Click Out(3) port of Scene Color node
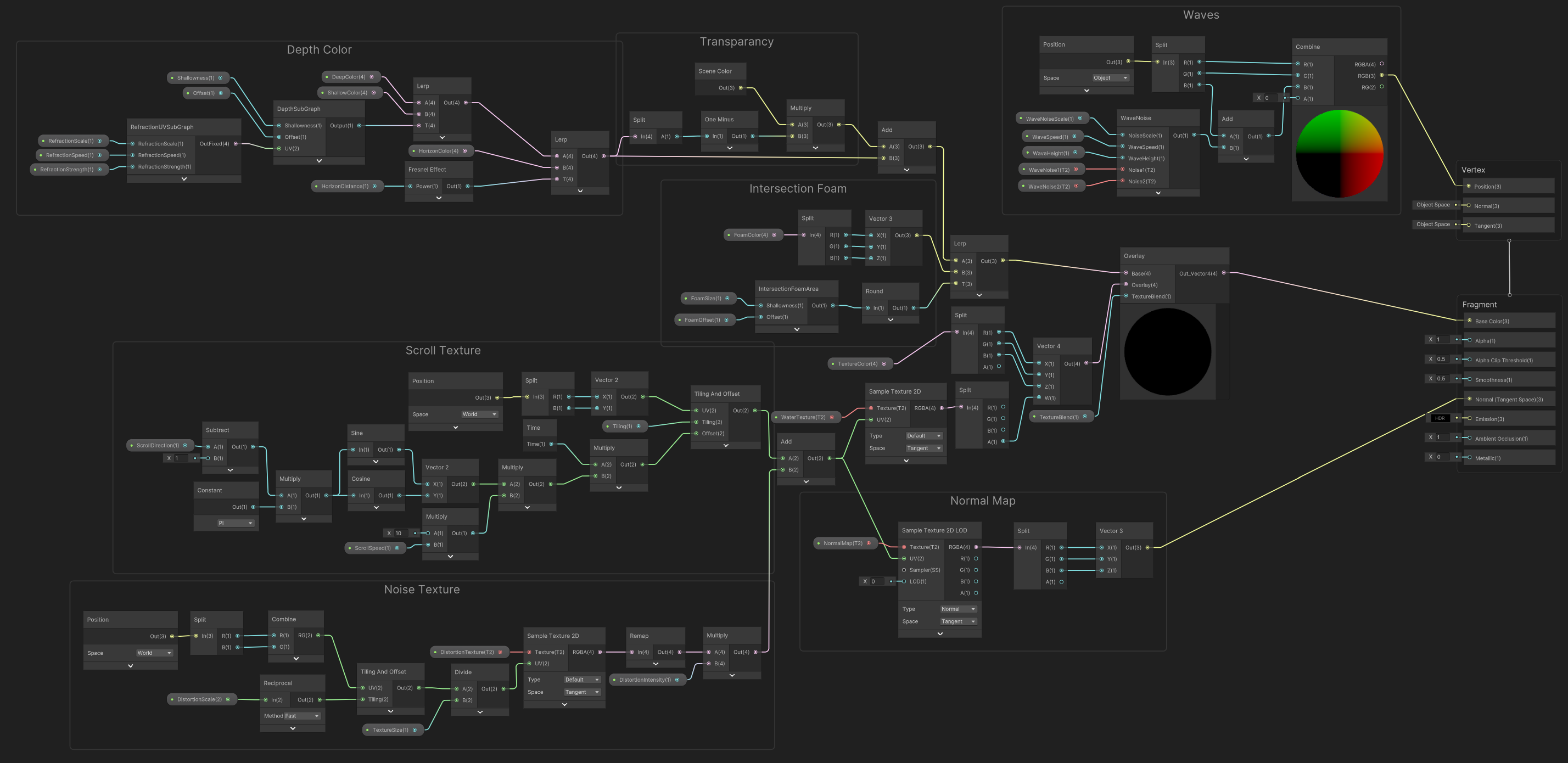Image resolution: width=1568 pixels, height=763 pixels. [741, 88]
